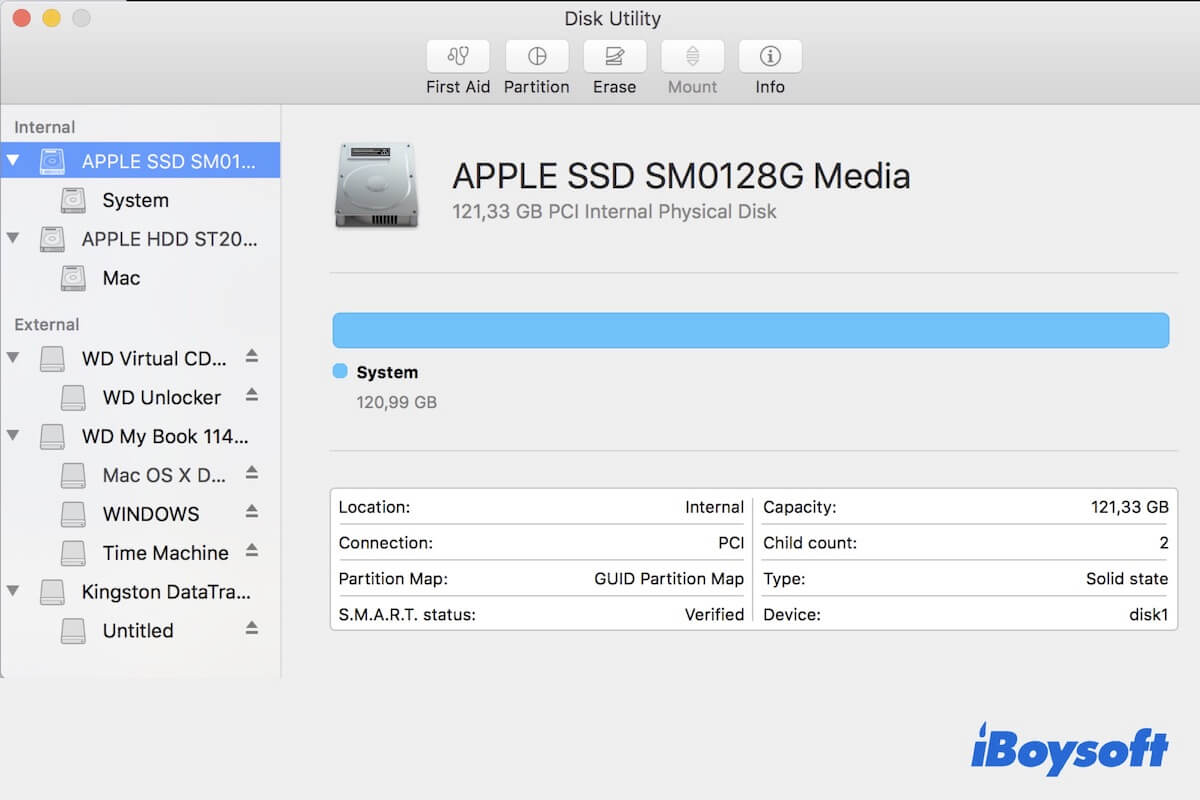Image resolution: width=1200 pixels, height=800 pixels.
Task: Eject the WINDOWS volume
Action: pos(252,512)
